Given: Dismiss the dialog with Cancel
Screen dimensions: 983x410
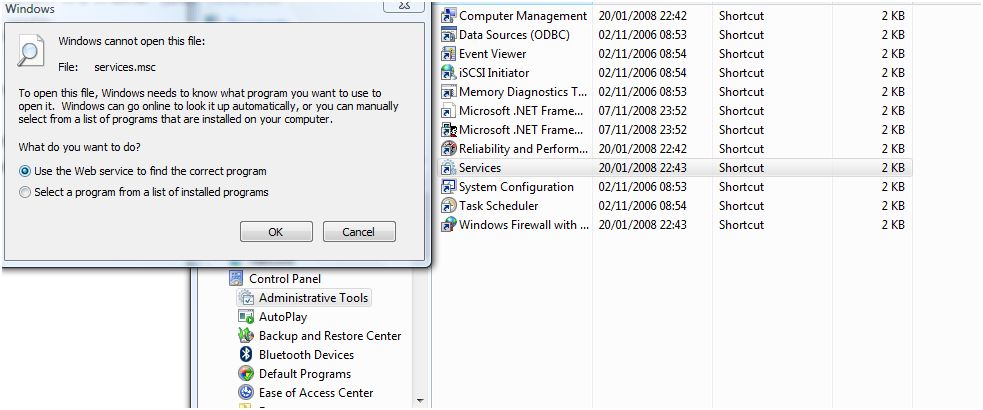Looking at the screenshot, I should coord(359,232).
